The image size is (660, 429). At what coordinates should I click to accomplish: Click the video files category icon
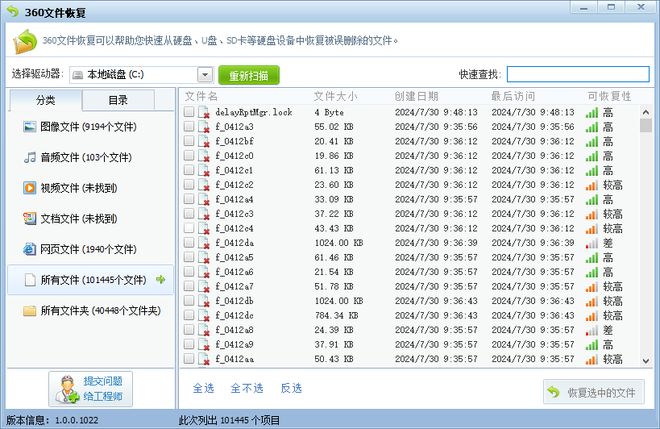pyautogui.click(x=30, y=188)
